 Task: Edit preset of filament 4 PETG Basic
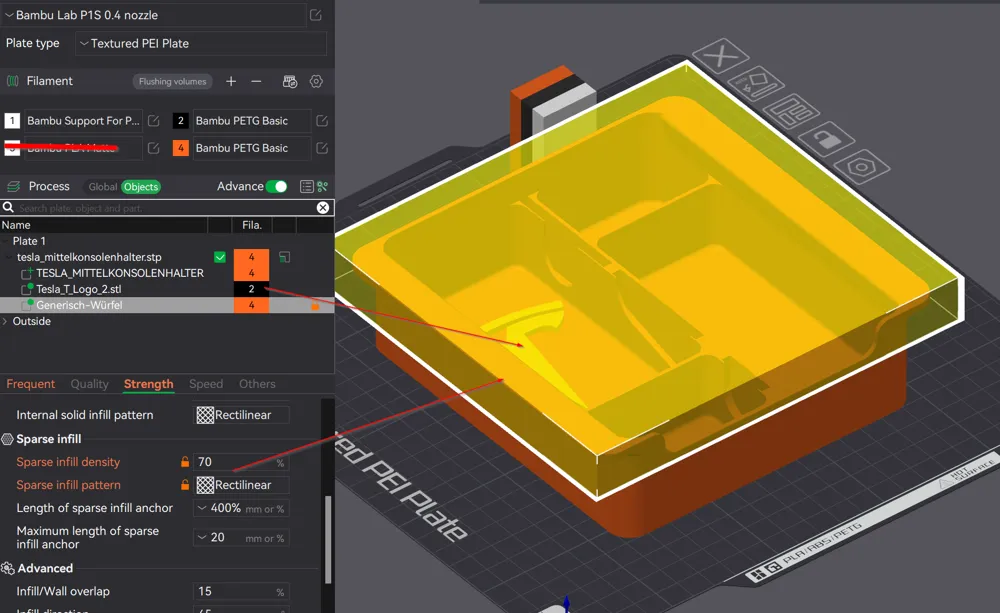322,148
